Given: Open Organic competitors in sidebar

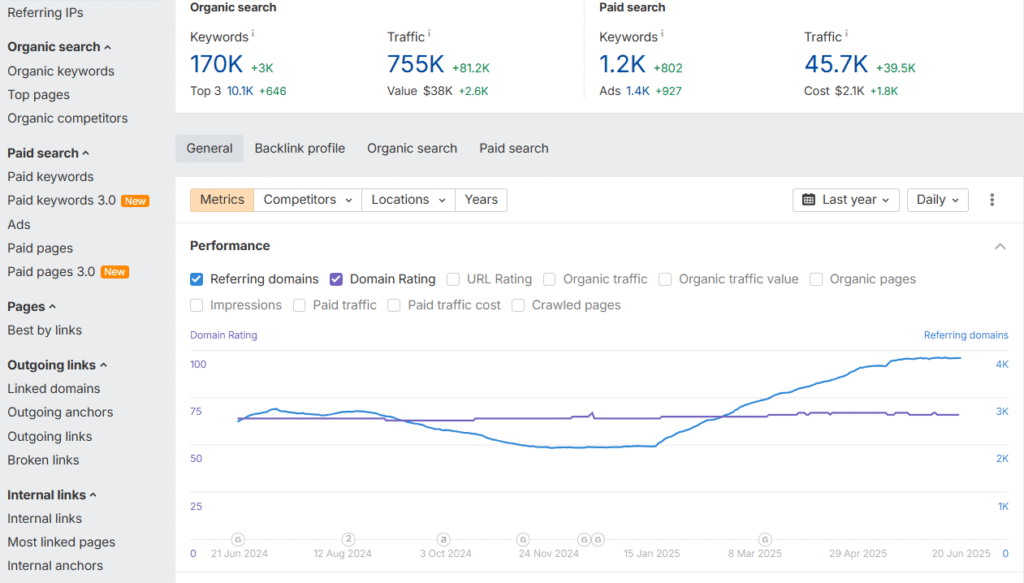Looking at the screenshot, I should pos(67,118).
